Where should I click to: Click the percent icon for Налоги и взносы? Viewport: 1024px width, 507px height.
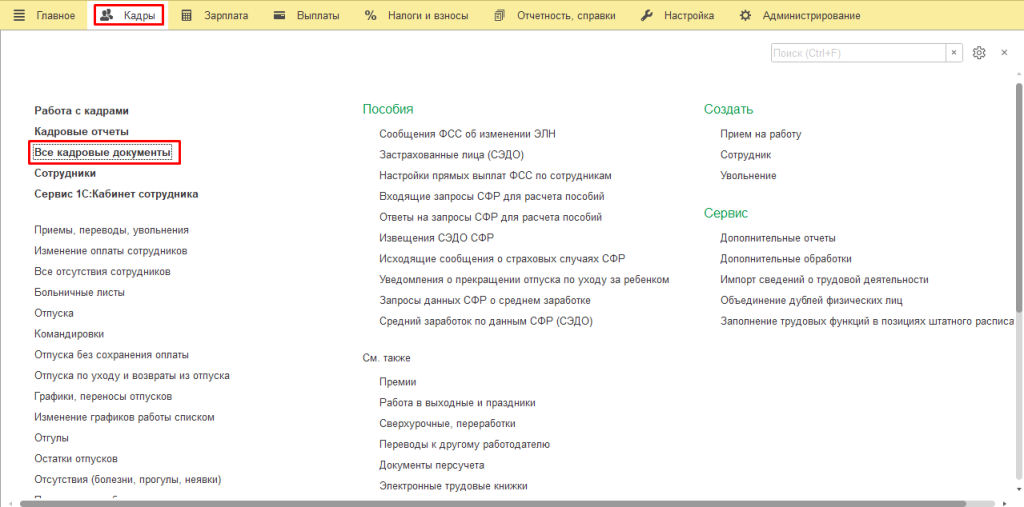pos(371,15)
